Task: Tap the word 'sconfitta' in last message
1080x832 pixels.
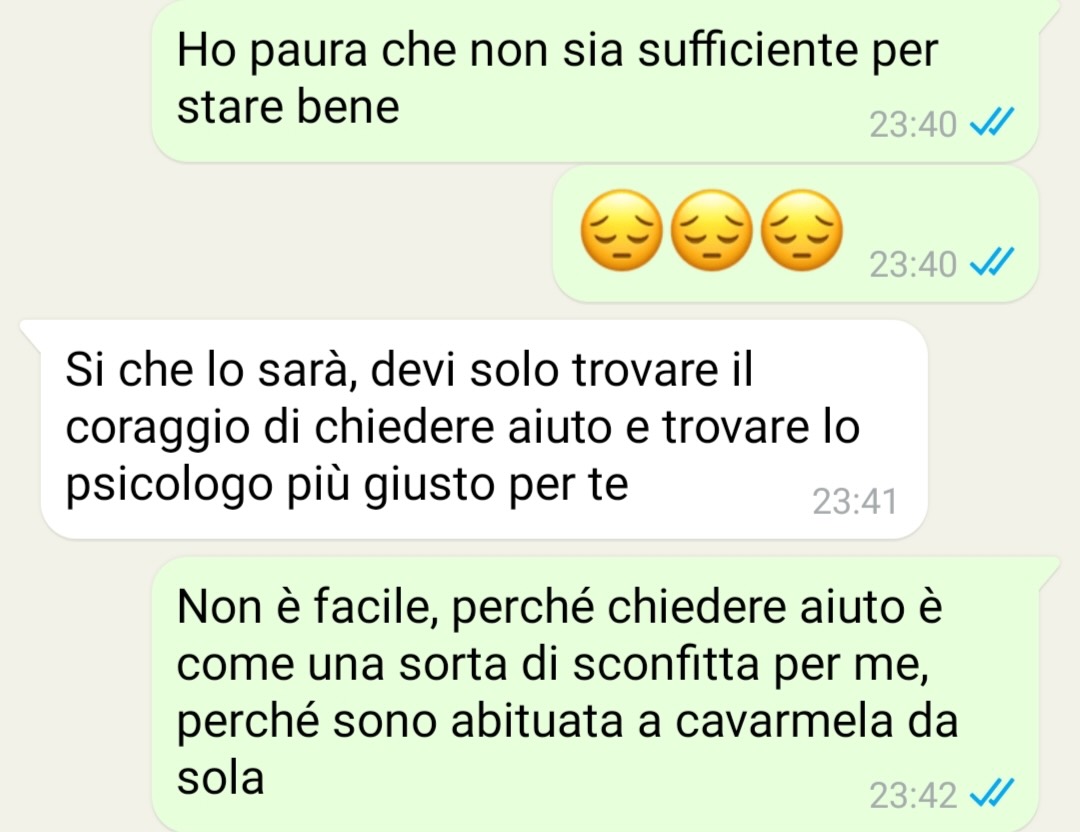Action: (666, 664)
